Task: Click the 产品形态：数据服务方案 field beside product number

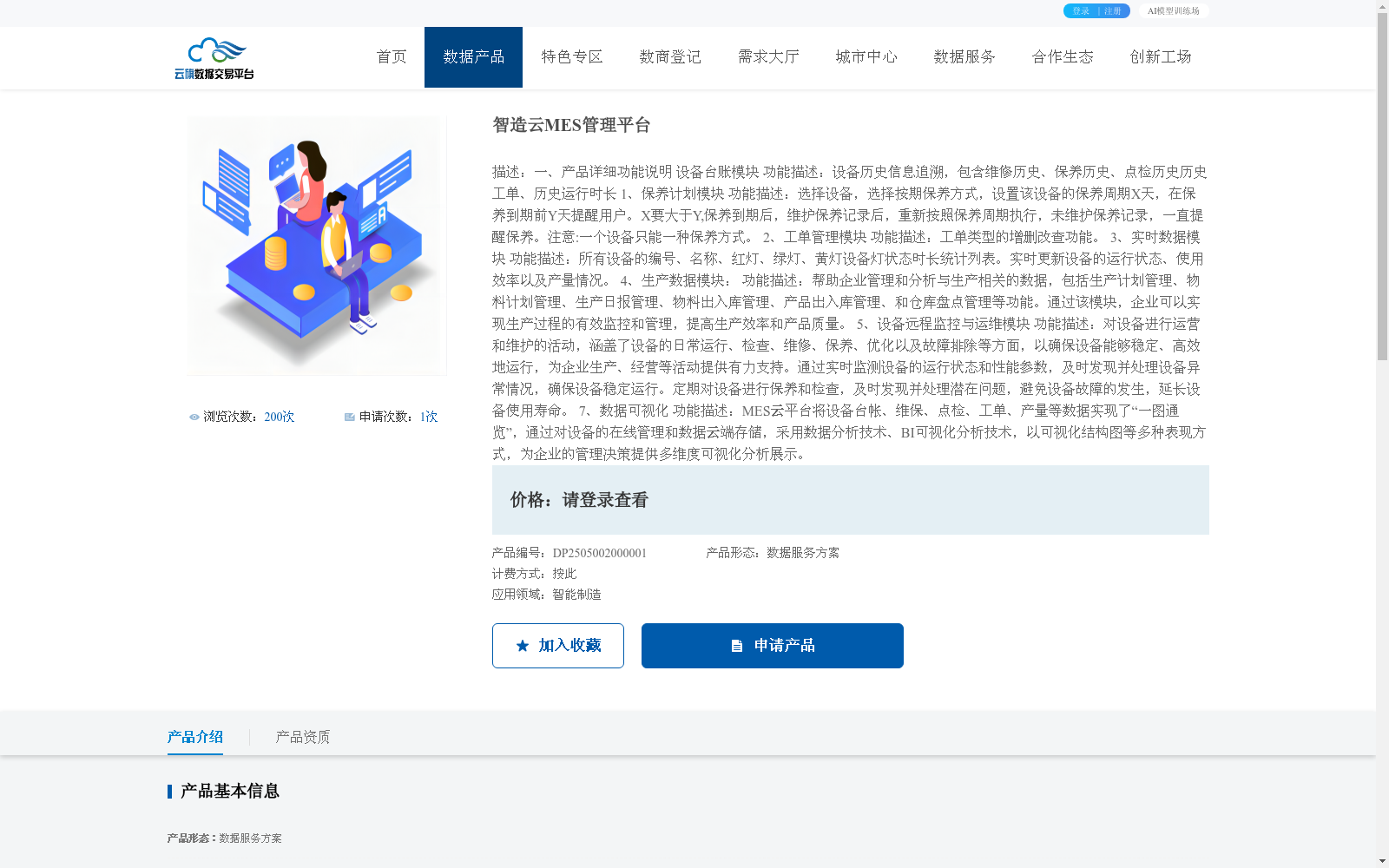Action: pyautogui.click(x=773, y=553)
